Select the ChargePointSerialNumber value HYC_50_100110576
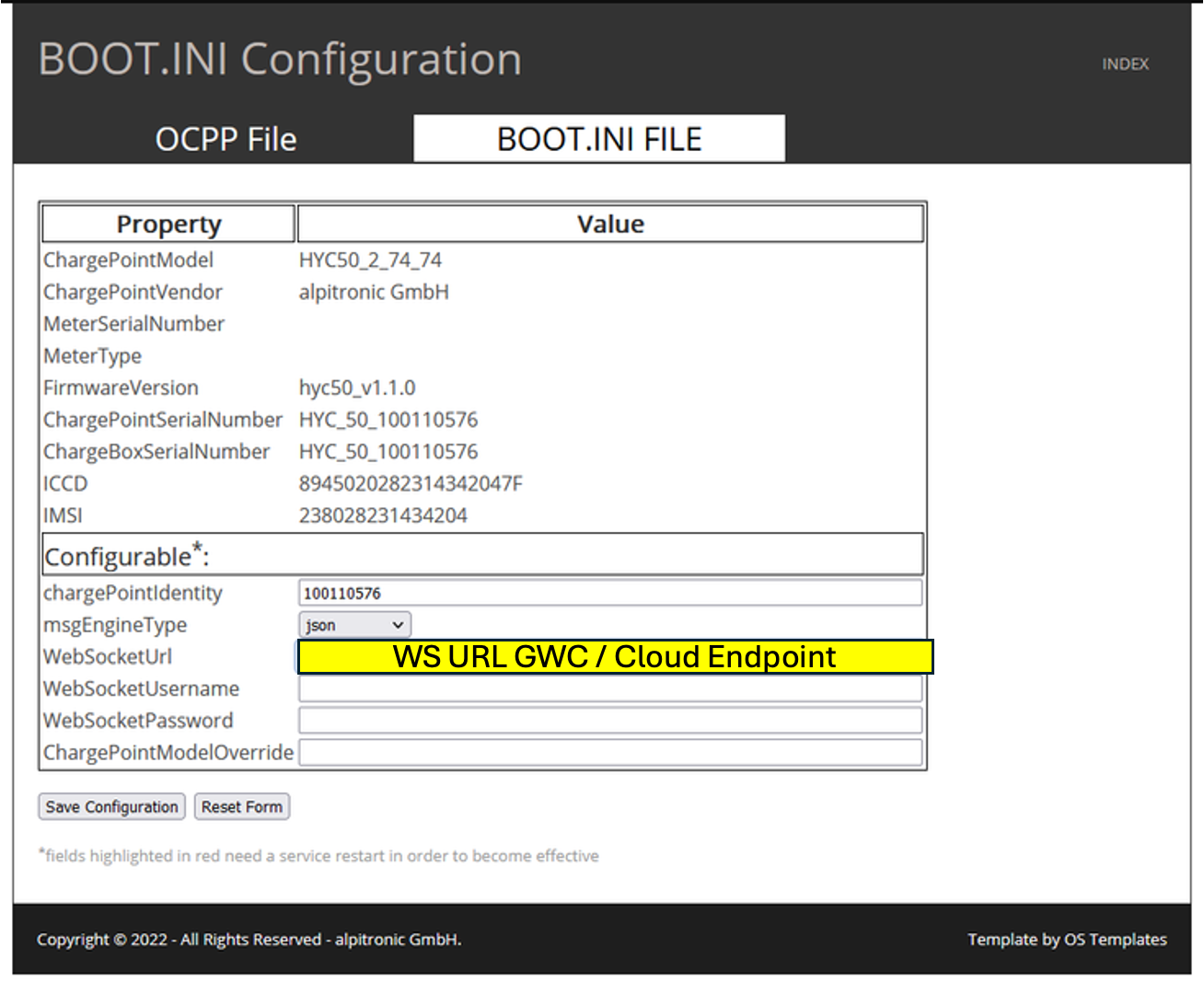 [x=388, y=420]
